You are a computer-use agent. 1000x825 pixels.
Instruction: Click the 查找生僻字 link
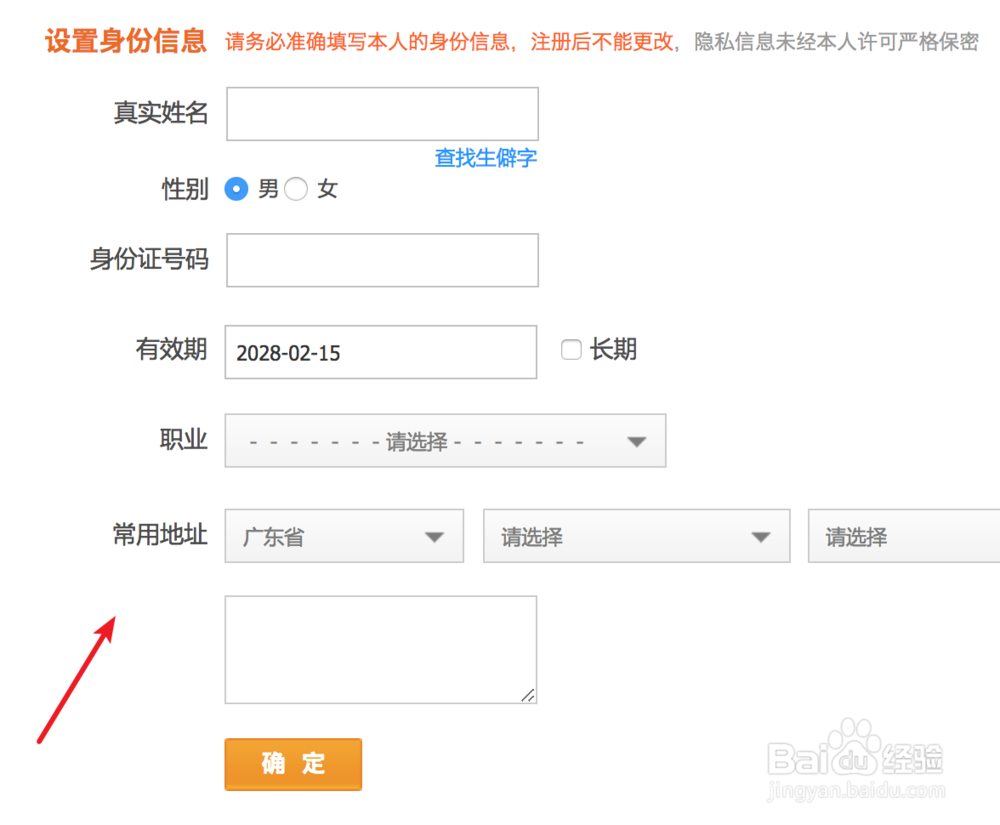486,158
